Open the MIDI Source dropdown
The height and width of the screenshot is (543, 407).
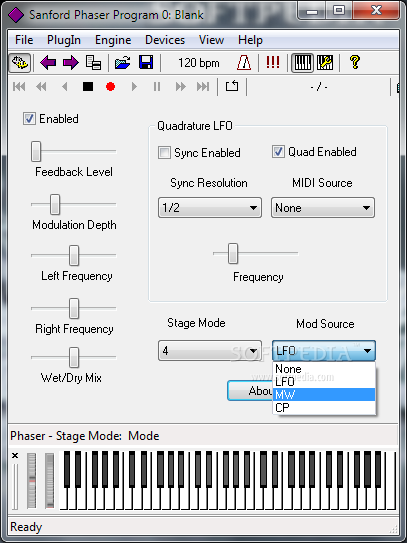322,208
